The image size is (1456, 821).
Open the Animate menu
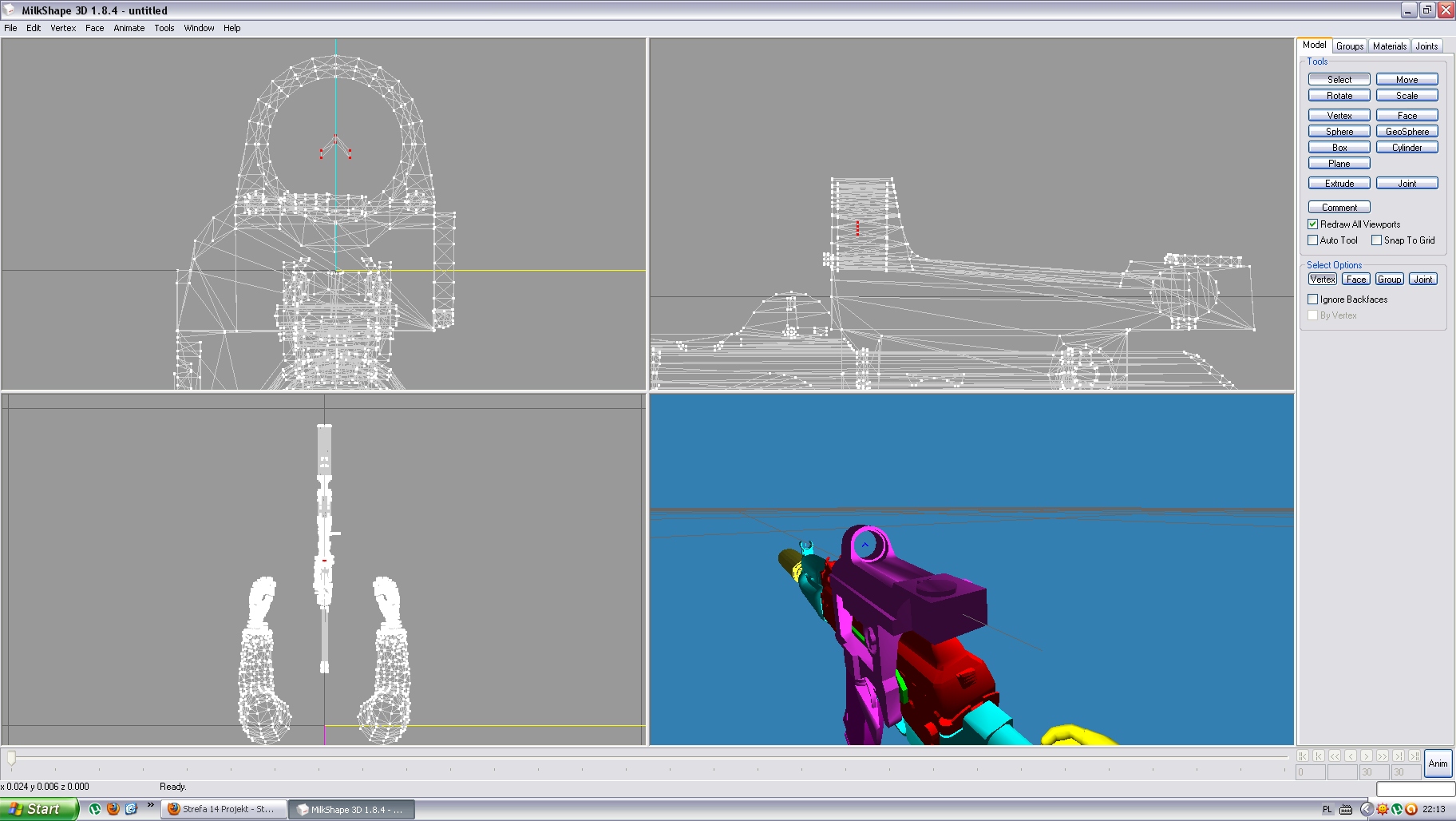(x=129, y=28)
